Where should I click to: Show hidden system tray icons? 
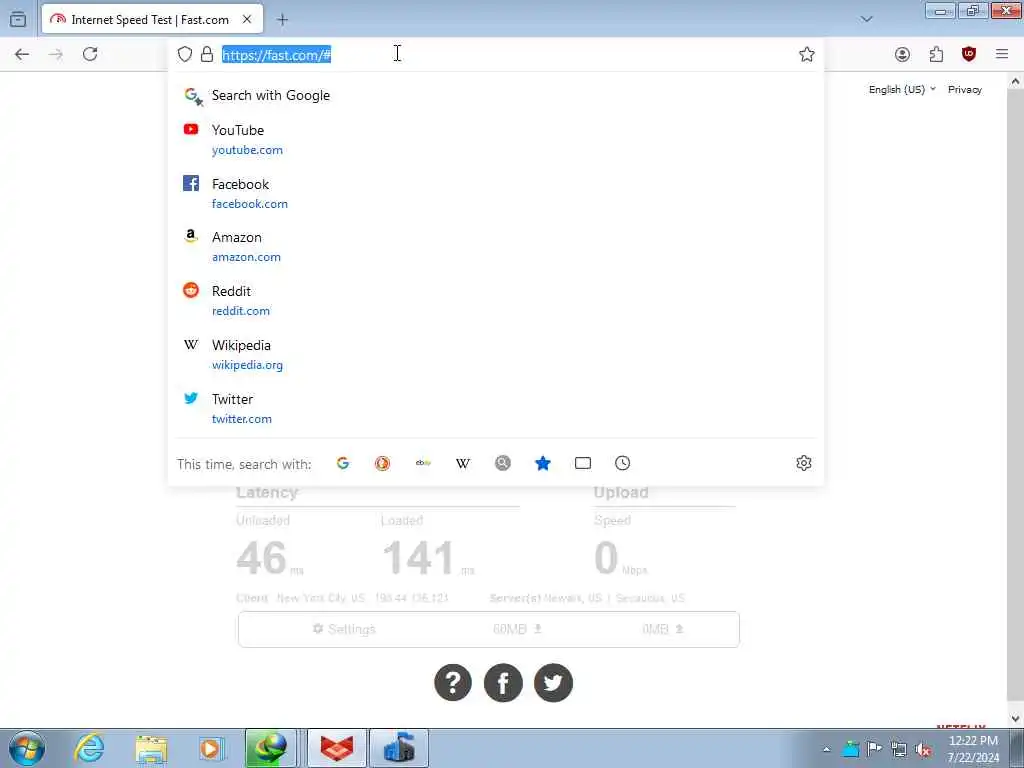click(x=826, y=749)
